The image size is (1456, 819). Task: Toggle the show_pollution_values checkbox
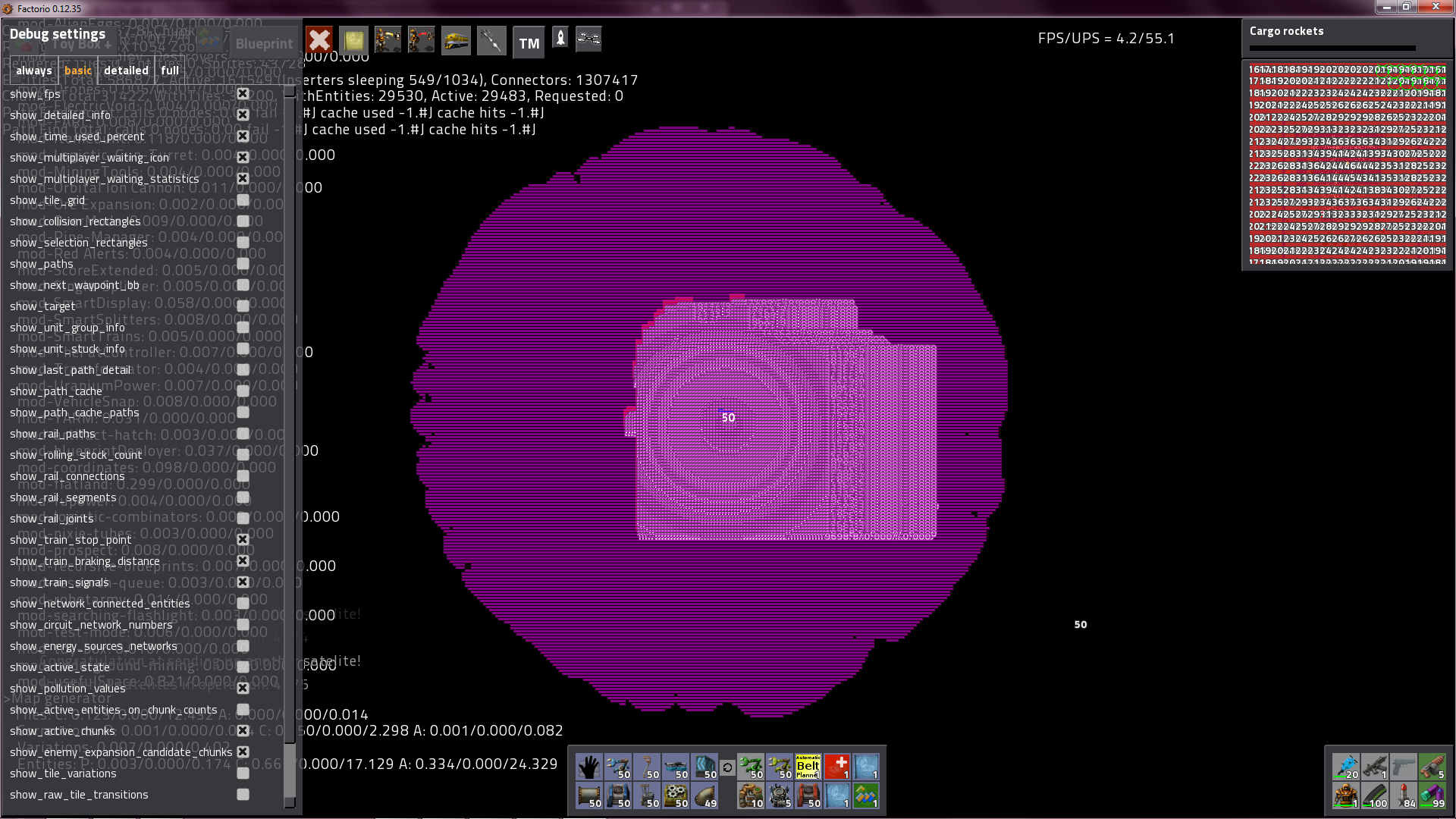tap(243, 688)
